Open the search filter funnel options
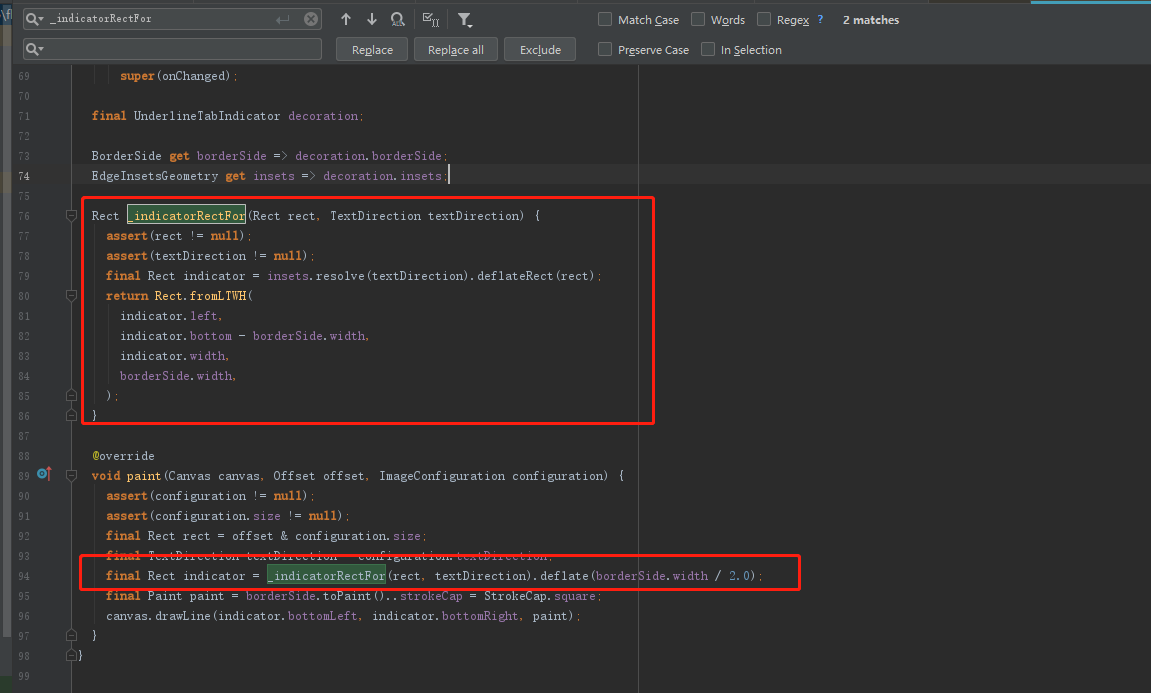The width and height of the screenshot is (1151, 693). pos(465,19)
